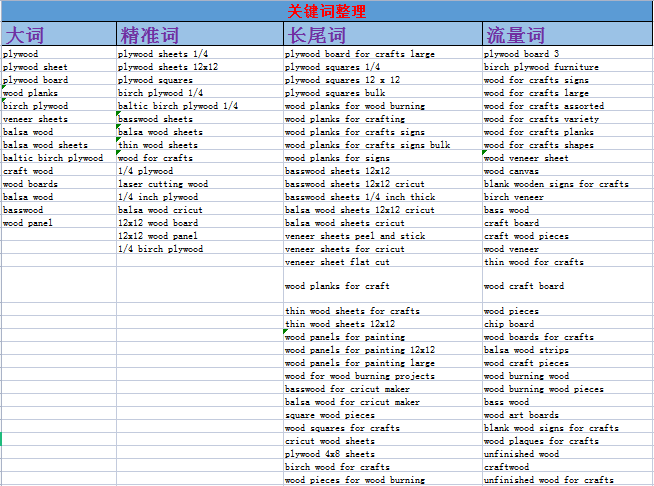Select the '流量词' column header
This screenshot has width=654, height=486.
567,34
